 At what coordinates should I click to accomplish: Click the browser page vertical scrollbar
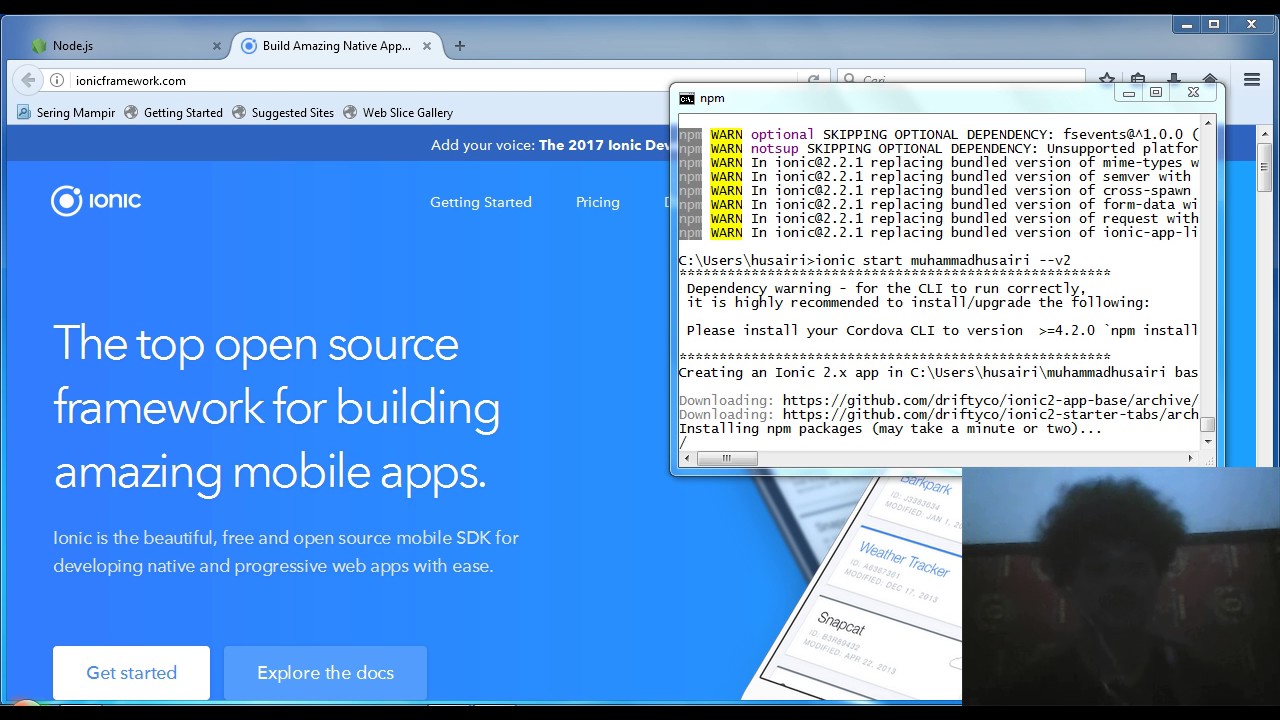pyautogui.click(x=1265, y=167)
